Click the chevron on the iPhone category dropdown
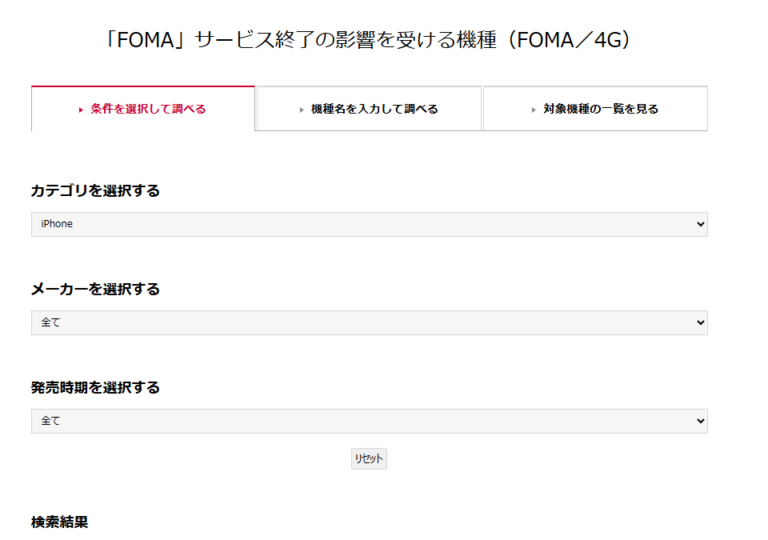This screenshot has height=540, width=768. click(699, 224)
